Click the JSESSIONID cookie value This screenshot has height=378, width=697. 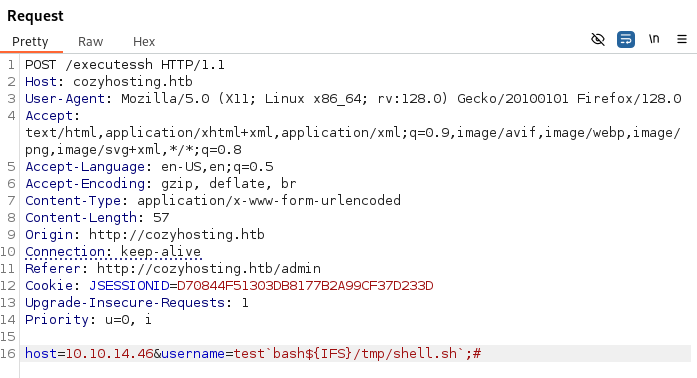pos(305,286)
